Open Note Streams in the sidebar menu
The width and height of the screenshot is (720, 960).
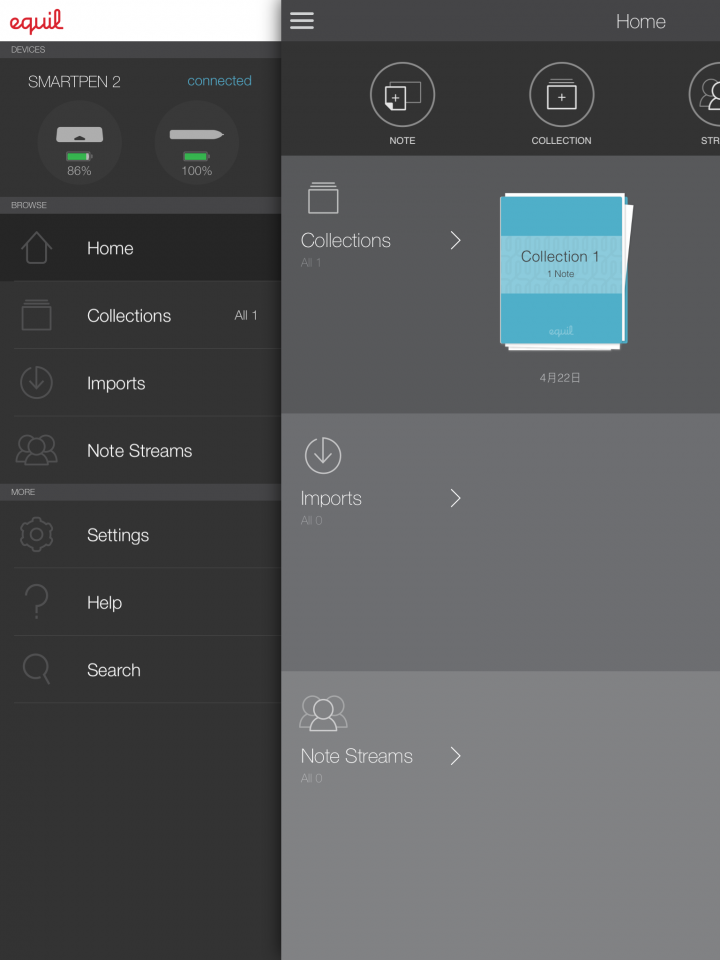(x=140, y=450)
